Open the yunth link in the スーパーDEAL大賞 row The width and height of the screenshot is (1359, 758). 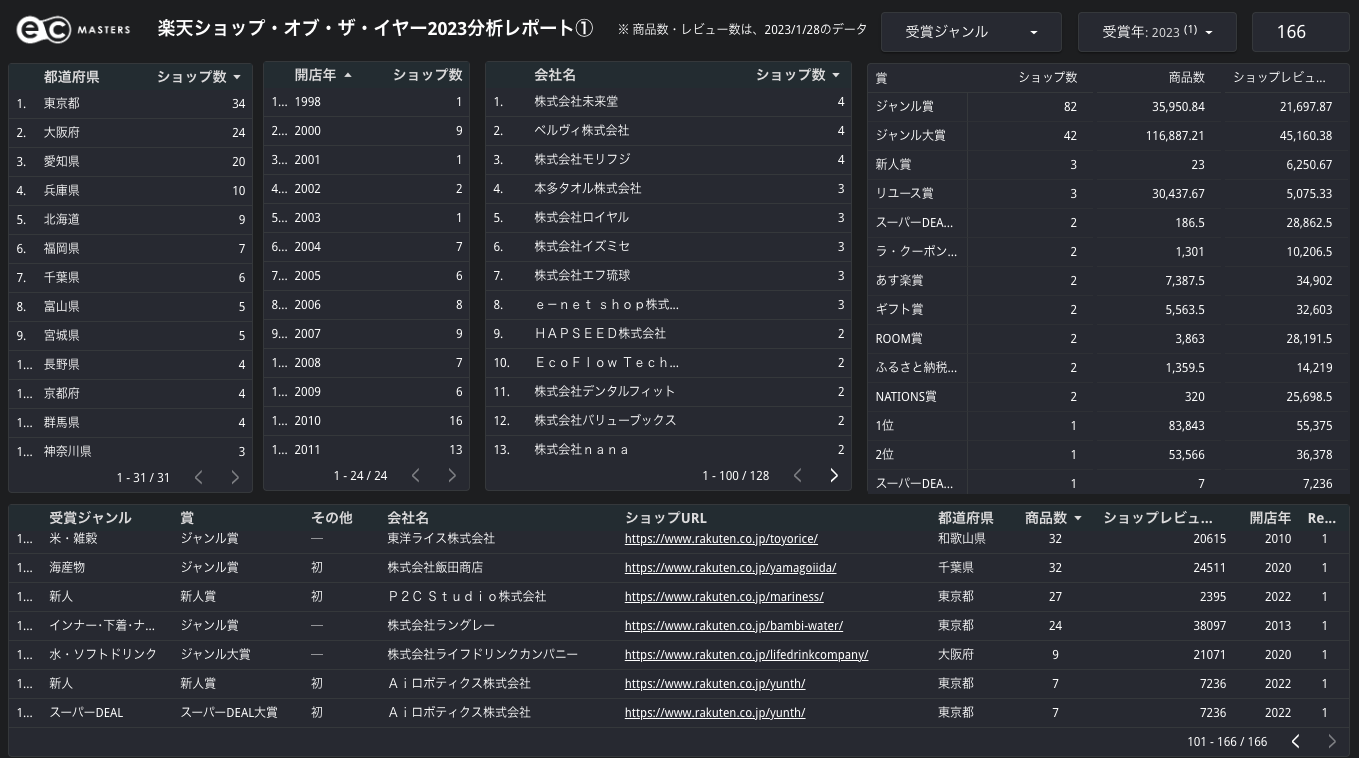tap(715, 713)
